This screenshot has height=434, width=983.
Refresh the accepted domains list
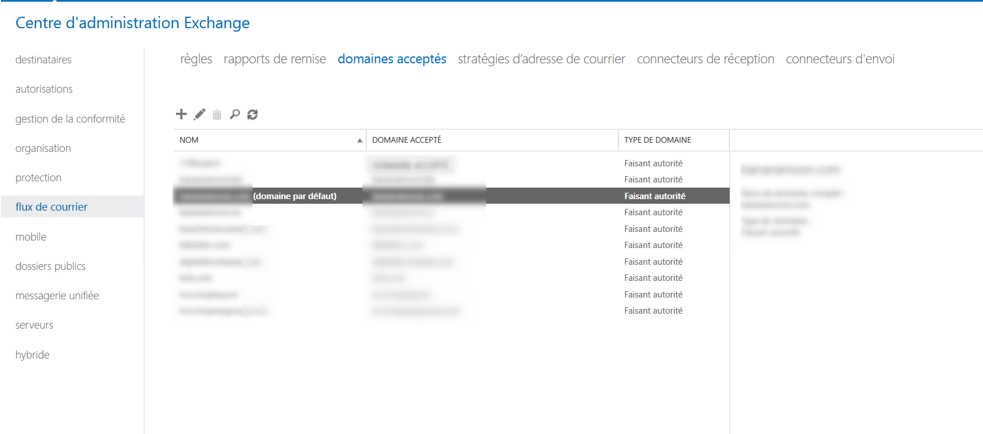(252, 114)
